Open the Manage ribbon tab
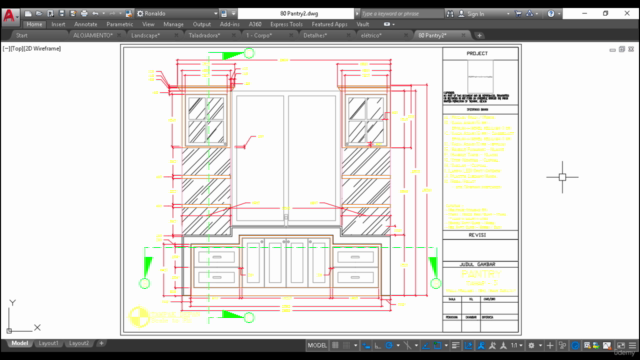 pyautogui.click(x=173, y=24)
